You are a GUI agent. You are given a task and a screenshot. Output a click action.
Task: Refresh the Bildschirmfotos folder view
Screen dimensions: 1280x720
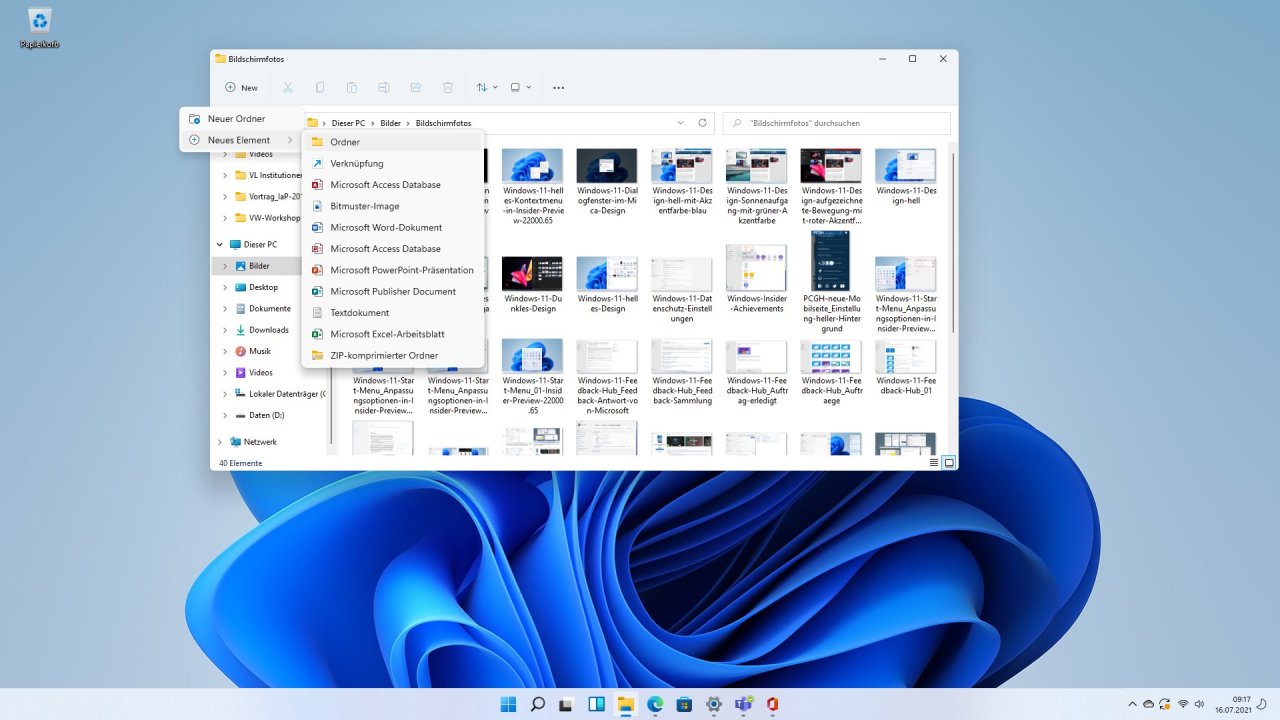(703, 123)
